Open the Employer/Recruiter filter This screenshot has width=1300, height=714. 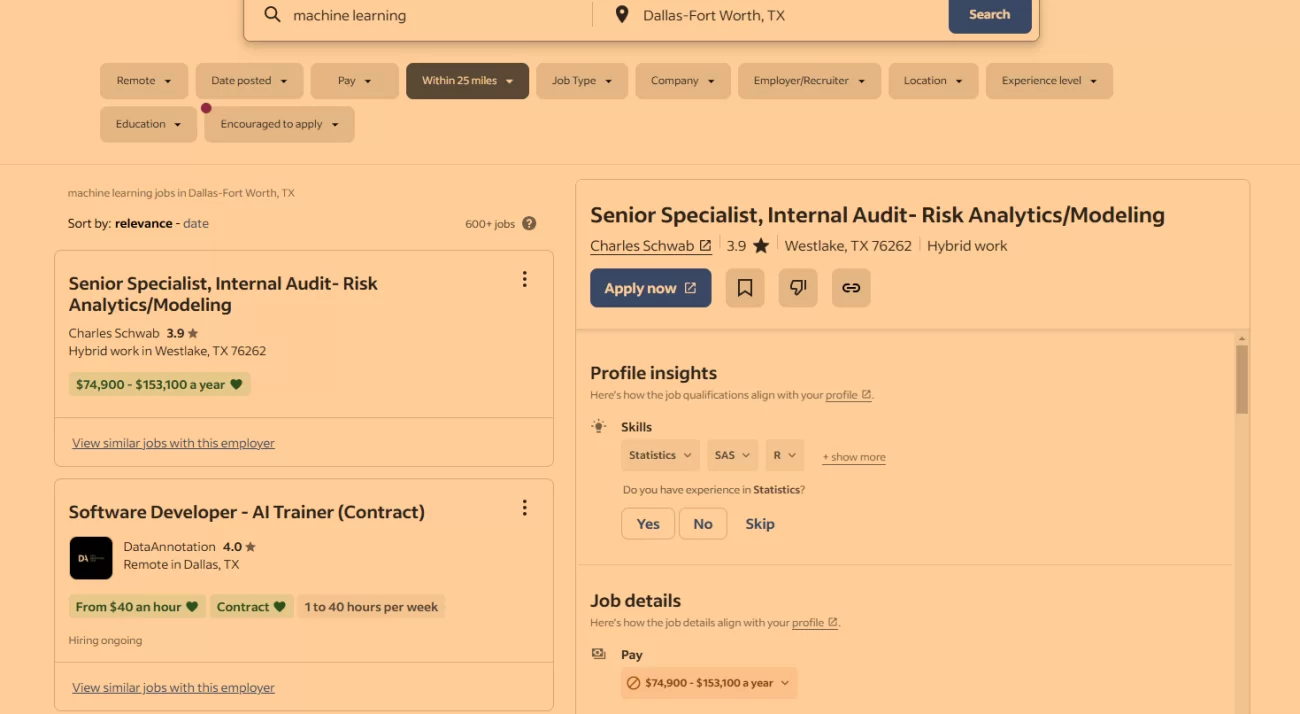point(809,81)
